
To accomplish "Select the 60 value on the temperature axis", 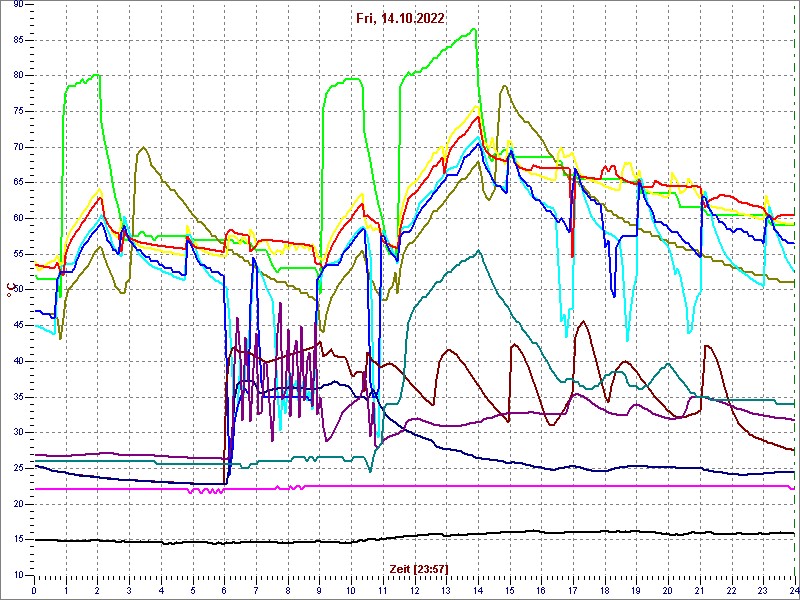I will (18, 219).
